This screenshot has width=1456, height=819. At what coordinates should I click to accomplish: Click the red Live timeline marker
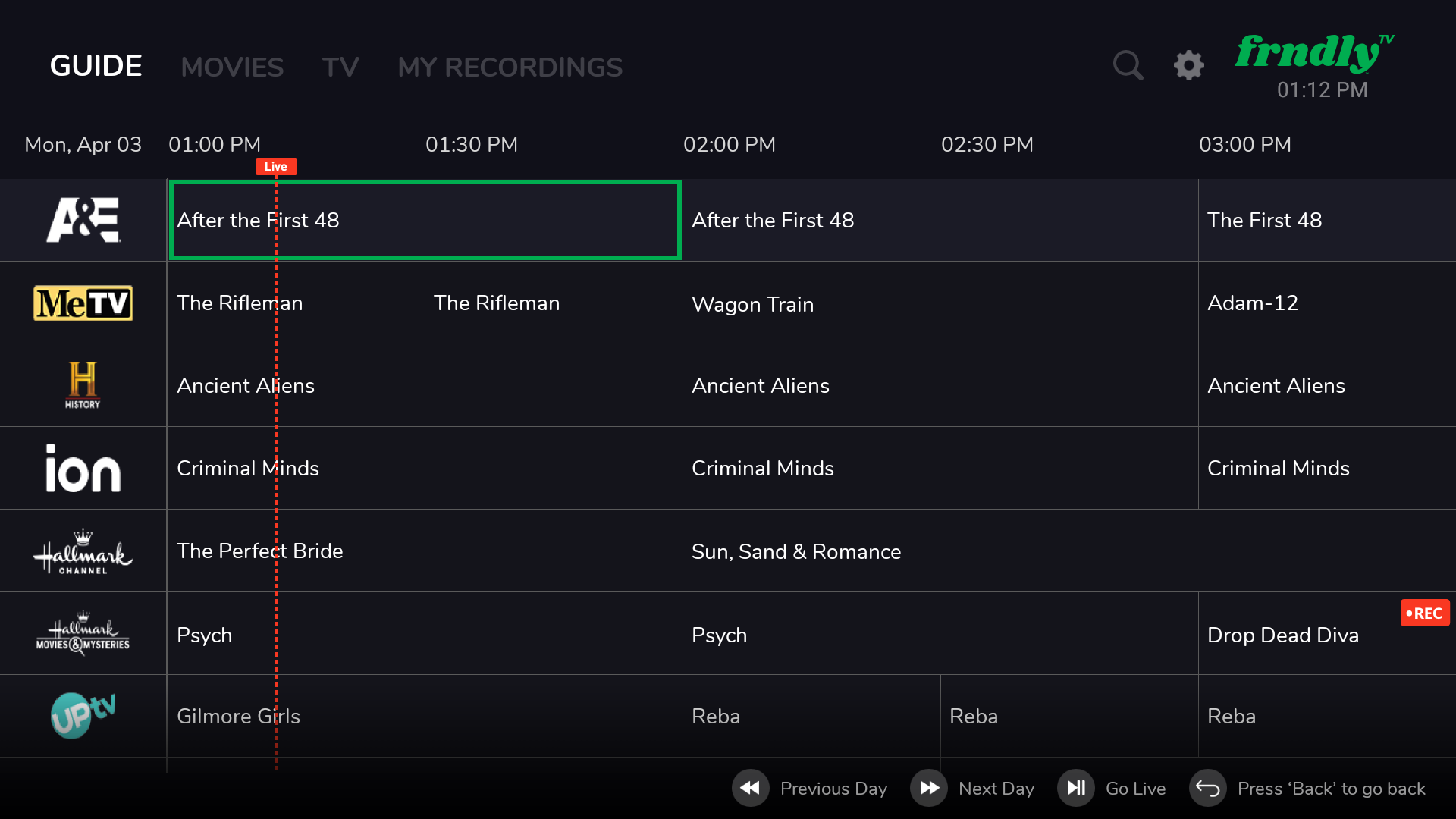pos(276,166)
